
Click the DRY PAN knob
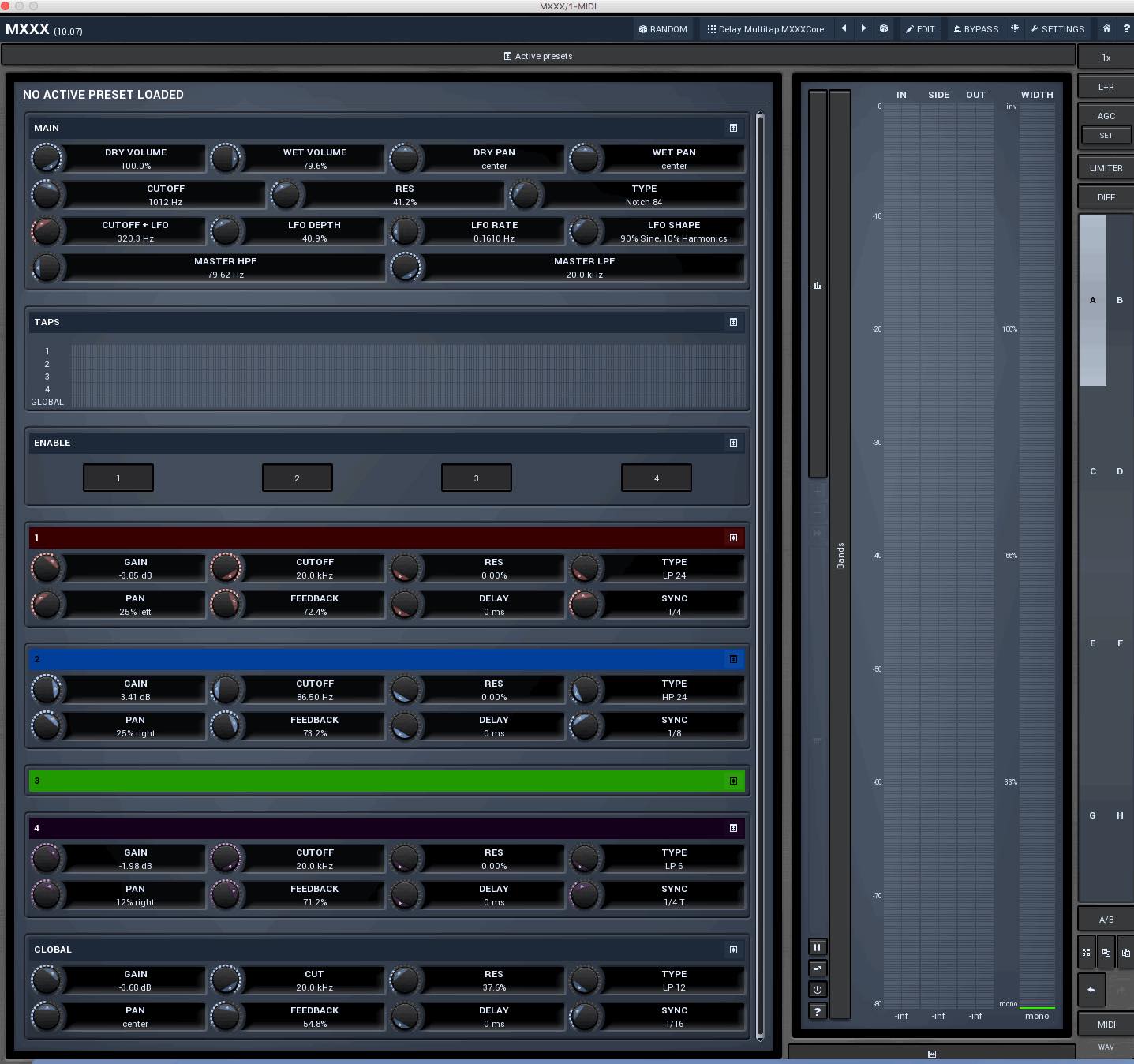pyautogui.click(x=406, y=159)
